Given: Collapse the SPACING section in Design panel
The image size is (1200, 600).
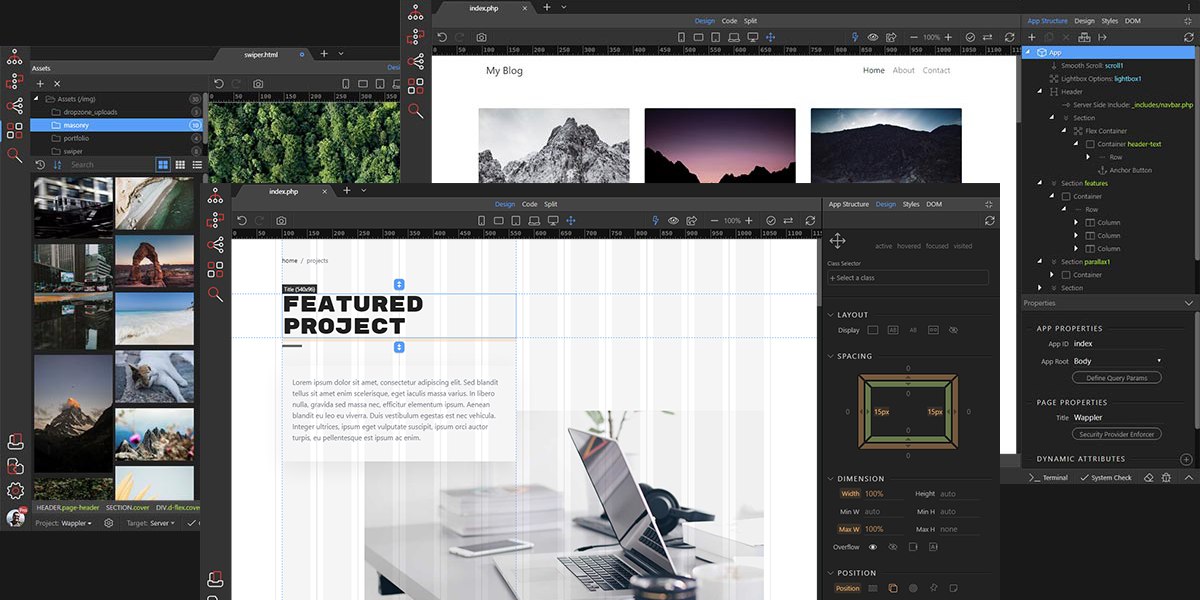Looking at the screenshot, I should [x=831, y=356].
